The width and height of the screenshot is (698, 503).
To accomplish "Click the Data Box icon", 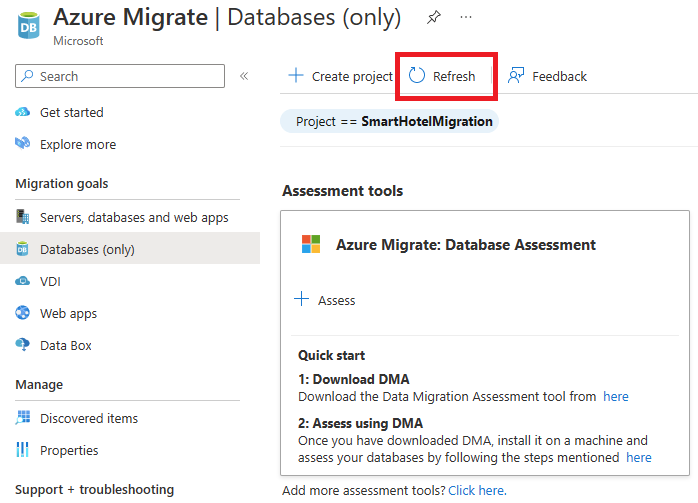I will pyautogui.click(x=22, y=345).
